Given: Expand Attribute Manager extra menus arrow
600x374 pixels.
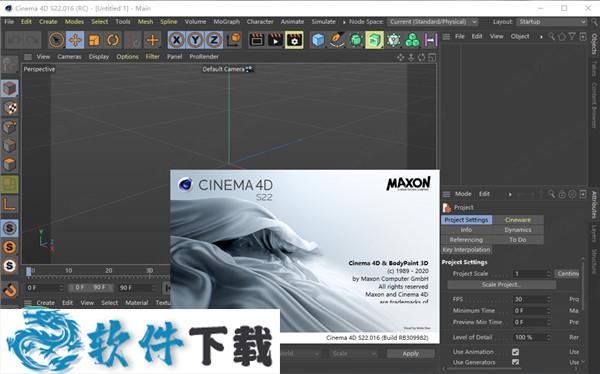Looking at the screenshot, I should click(510, 194).
